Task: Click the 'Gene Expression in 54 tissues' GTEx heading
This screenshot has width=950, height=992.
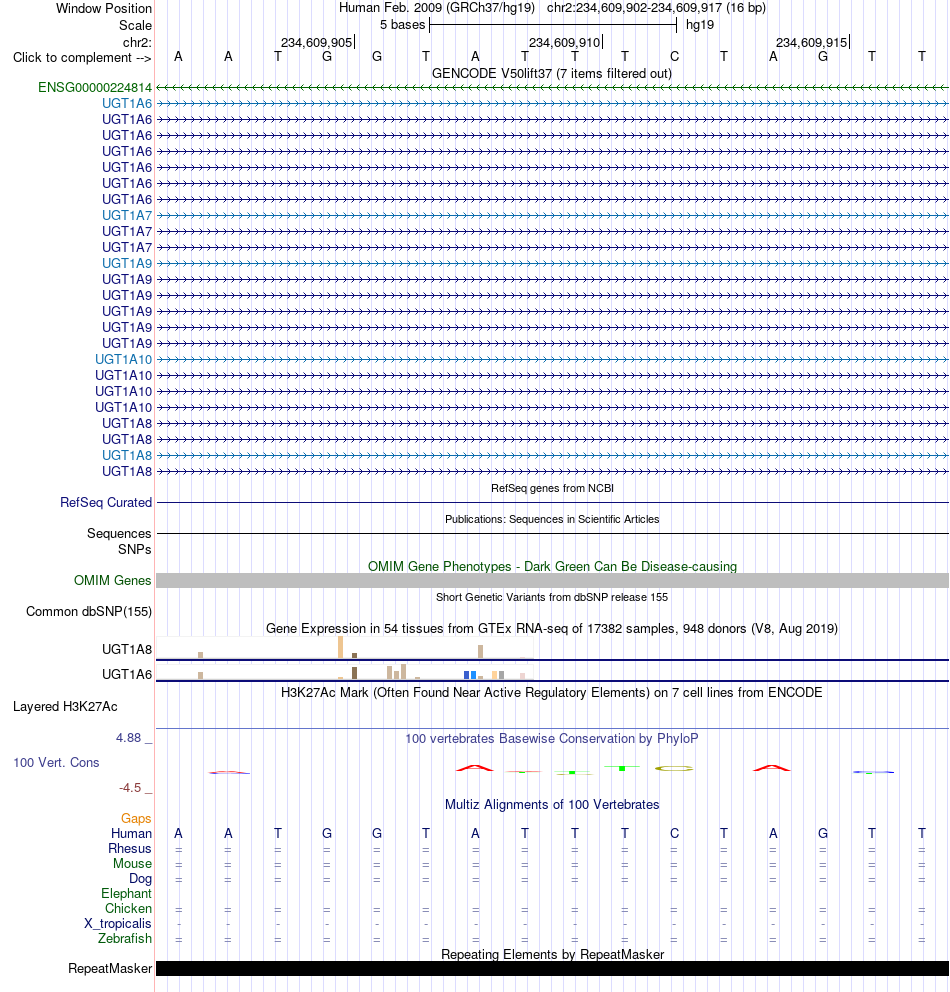Action: click(552, 628)
